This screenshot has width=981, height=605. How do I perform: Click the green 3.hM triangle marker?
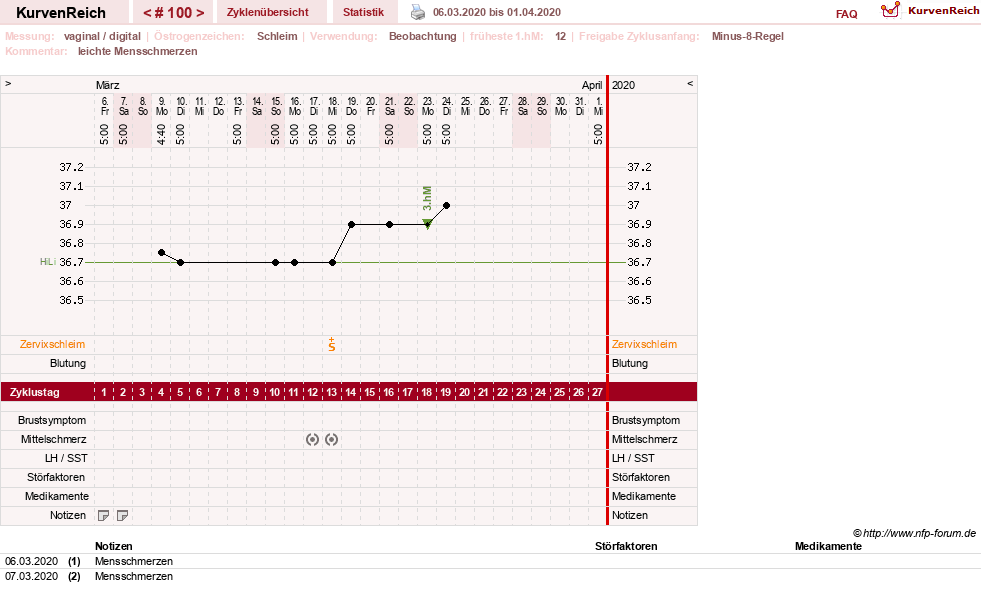[427, 224]
